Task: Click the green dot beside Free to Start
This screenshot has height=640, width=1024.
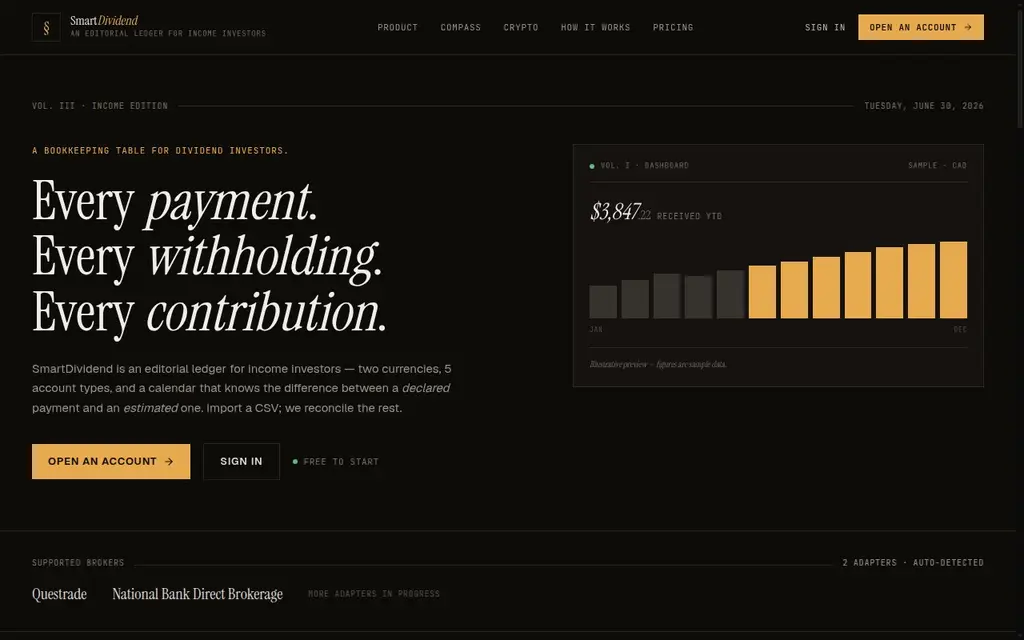Action: 295,462
